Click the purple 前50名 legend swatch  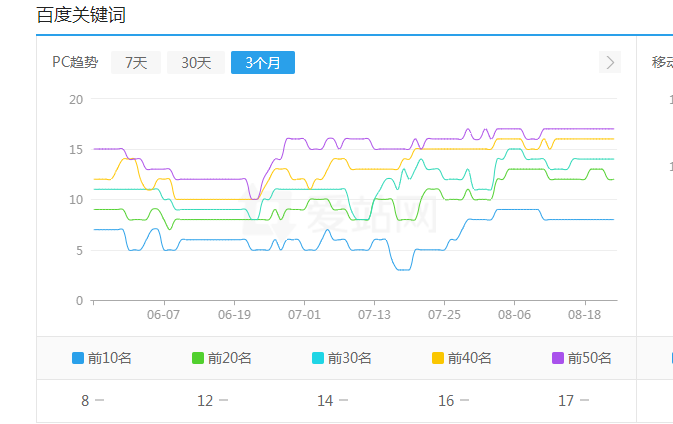click(x=558, y=358)
